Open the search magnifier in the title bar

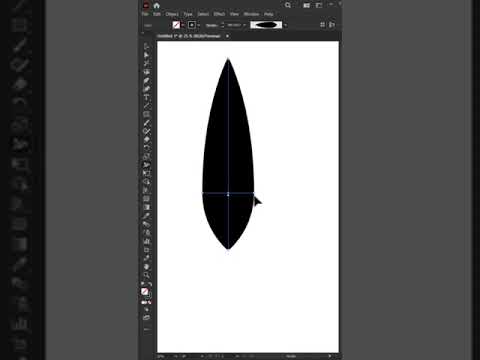(288, 5)
